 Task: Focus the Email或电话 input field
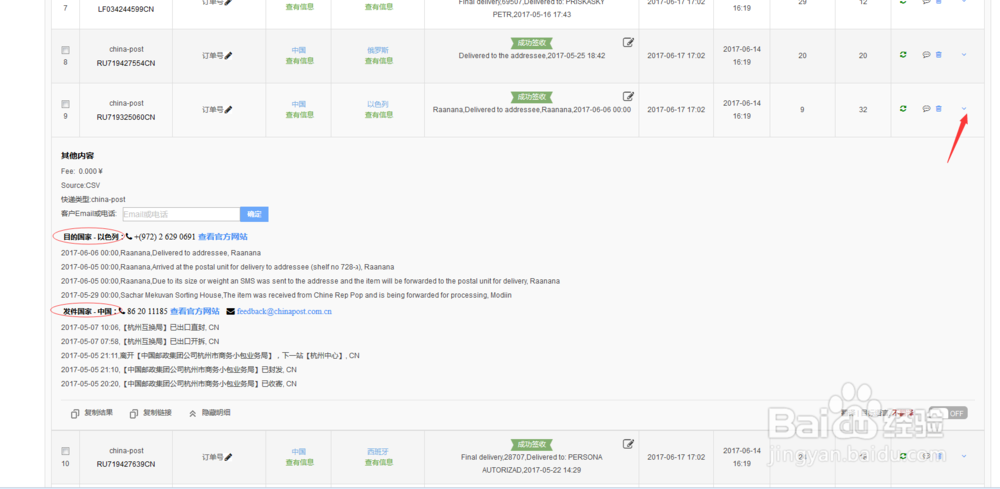coord(181,214)
